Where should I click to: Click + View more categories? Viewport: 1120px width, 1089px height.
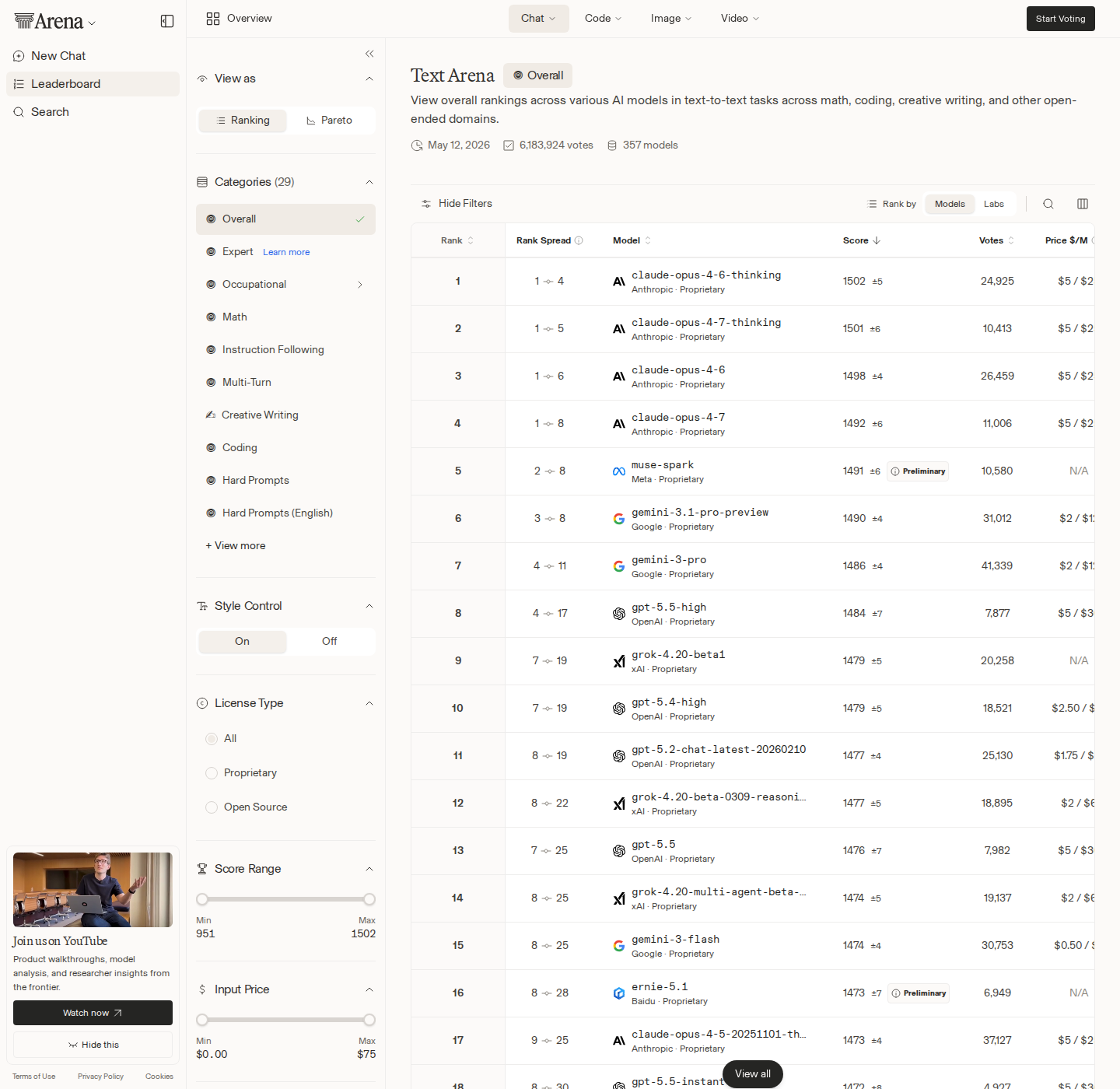click(x=236, y=546)
